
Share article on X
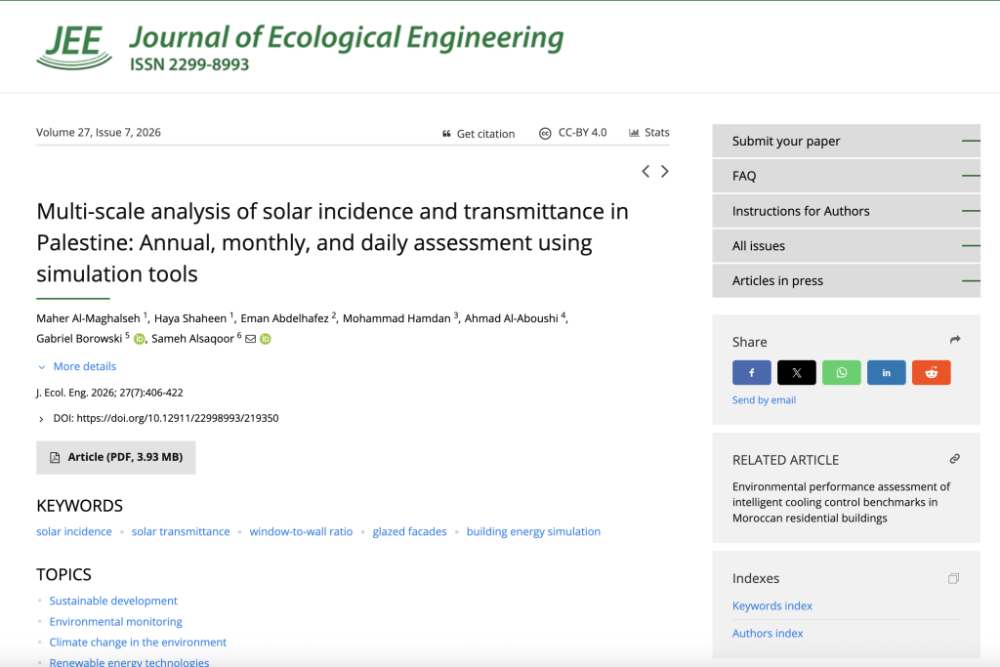pyautogui.click(x=796, y=372)
